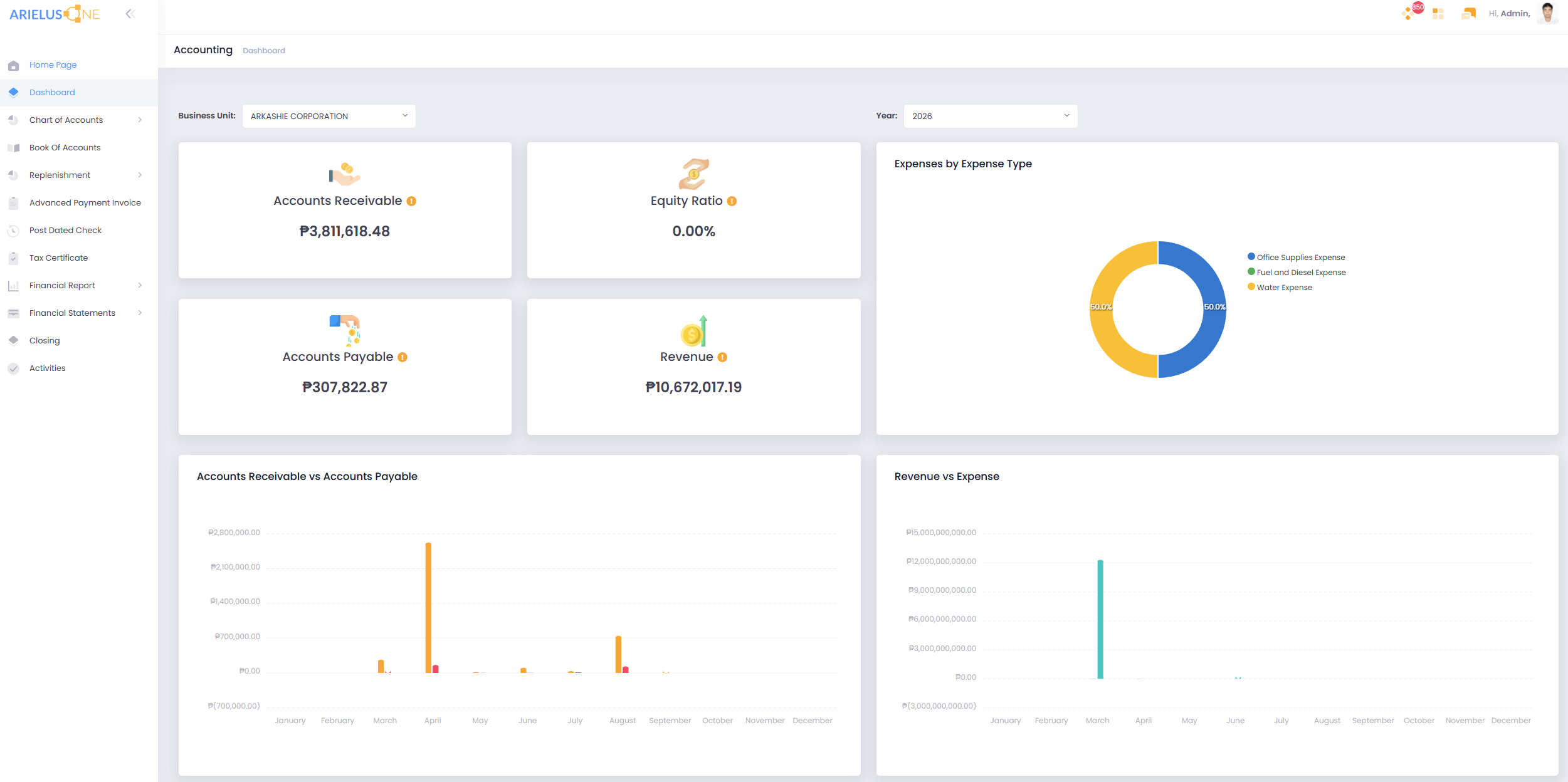
Task: Click the Financial Report bar chart icon
Action: click(13, 286)
